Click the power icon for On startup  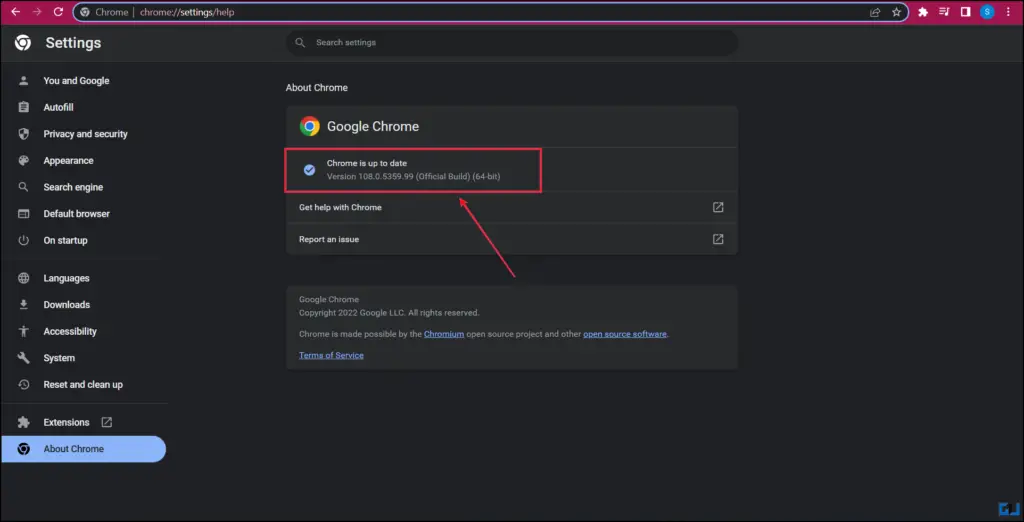tap(24, 240)
